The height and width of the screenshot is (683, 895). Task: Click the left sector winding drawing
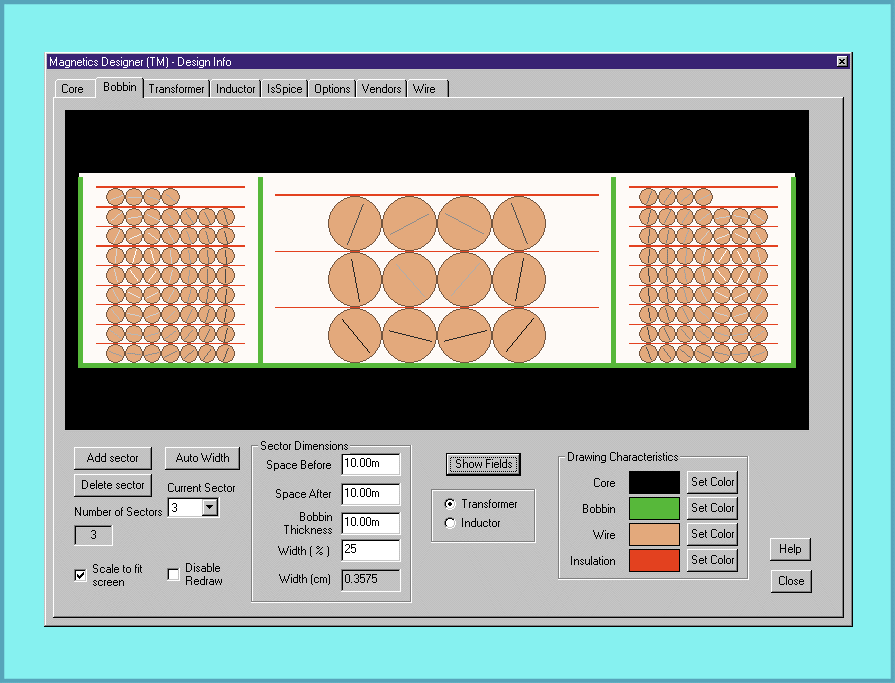click(x=170, y=274)
